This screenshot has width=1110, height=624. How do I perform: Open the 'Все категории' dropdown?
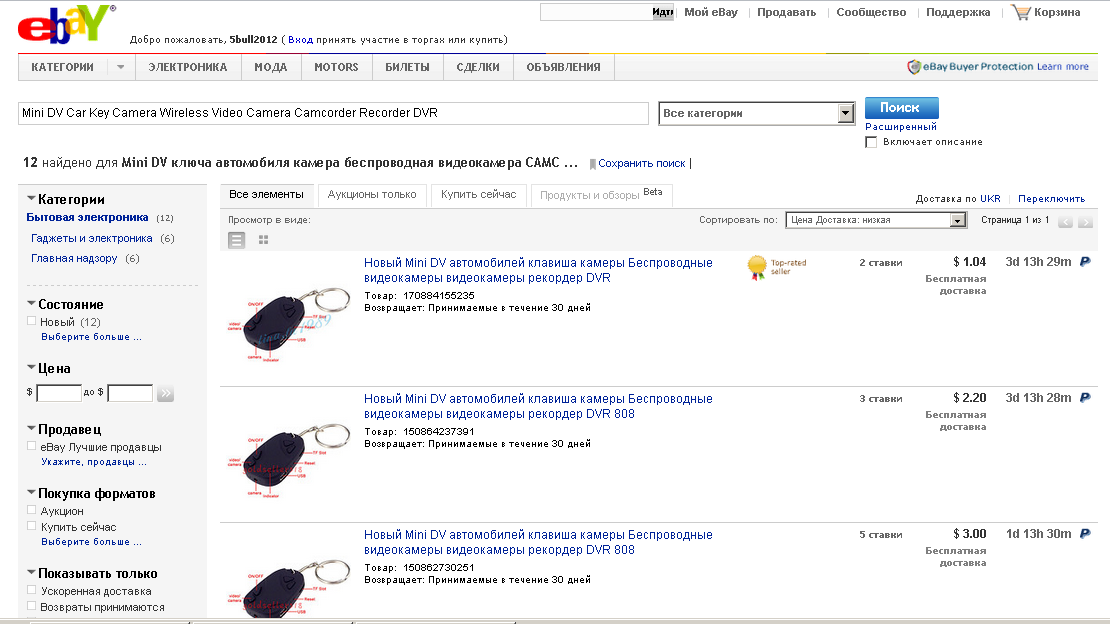click(x=757, y=113)
